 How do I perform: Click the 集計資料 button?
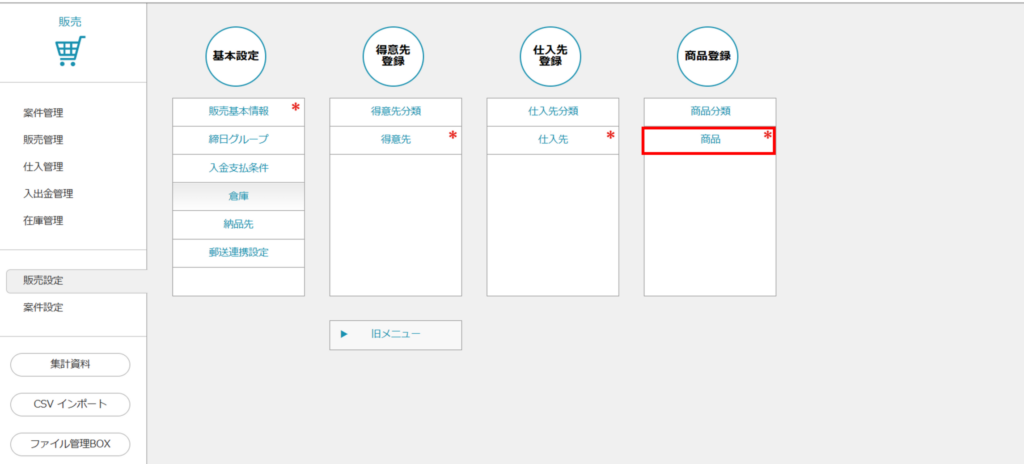point(70,364)
